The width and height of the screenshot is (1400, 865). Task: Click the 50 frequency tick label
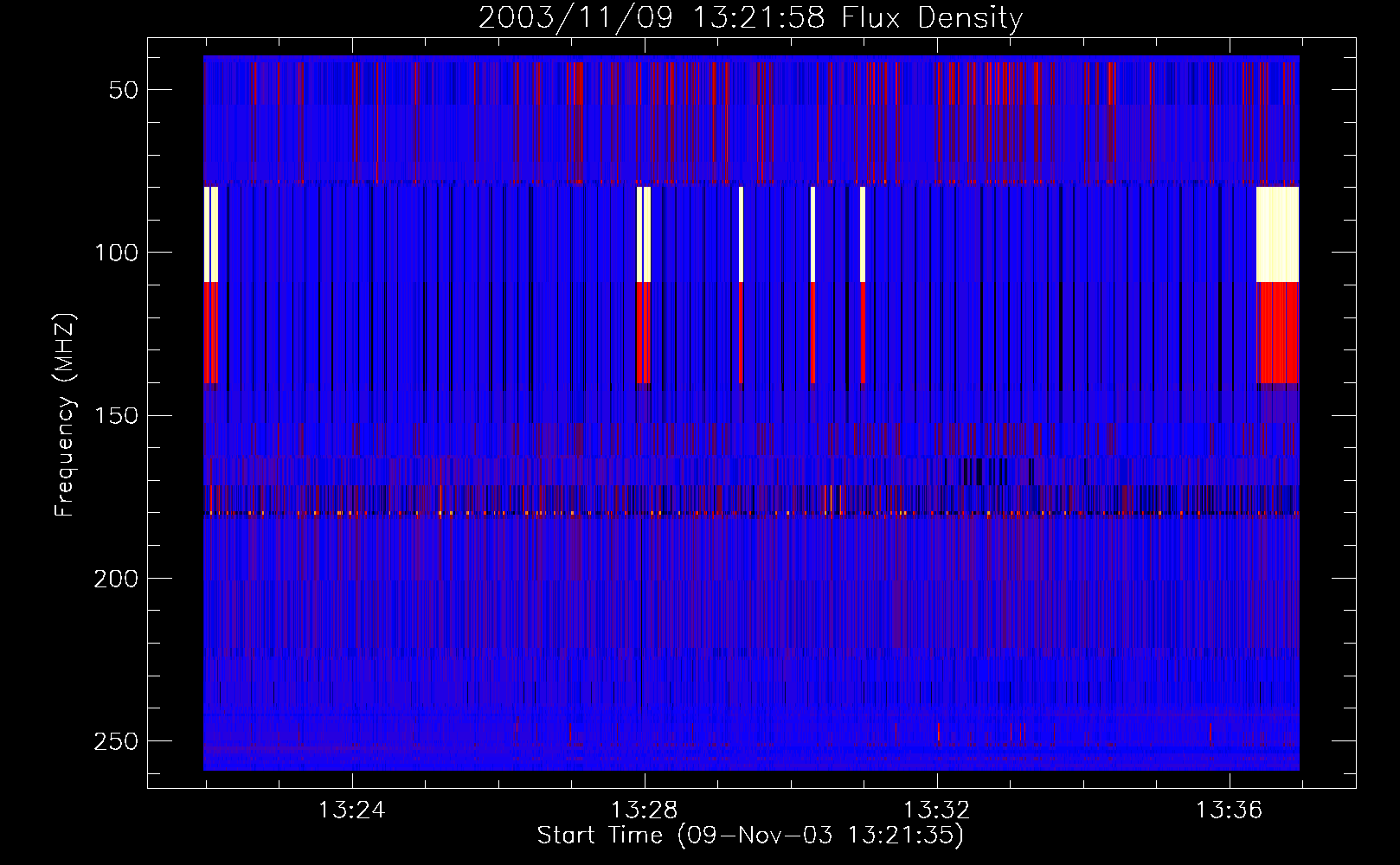tap(124, 90)
